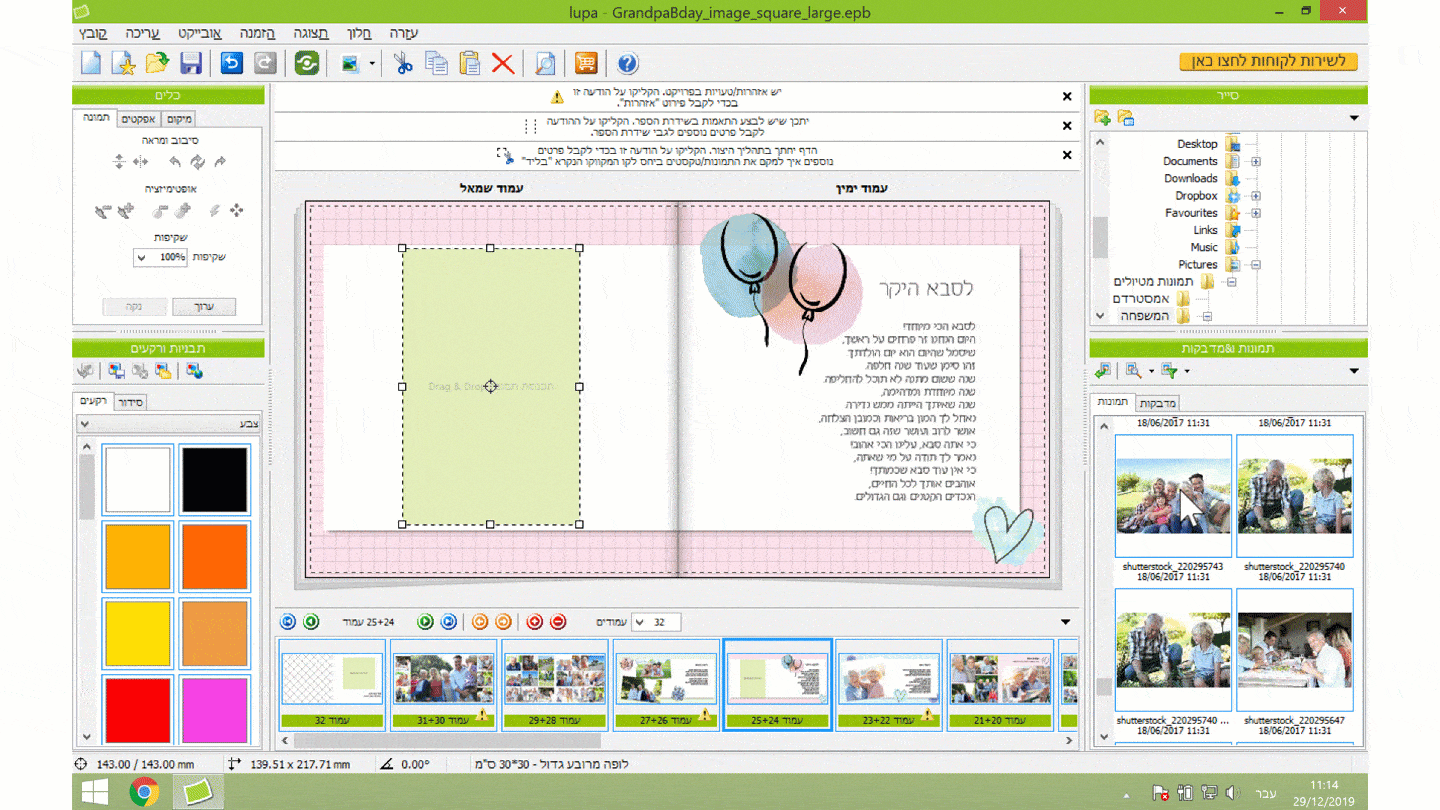This screenshot has width=1440, height=810.
Task: Click the green sync refresh icon
Action: [x=307, y=63]
